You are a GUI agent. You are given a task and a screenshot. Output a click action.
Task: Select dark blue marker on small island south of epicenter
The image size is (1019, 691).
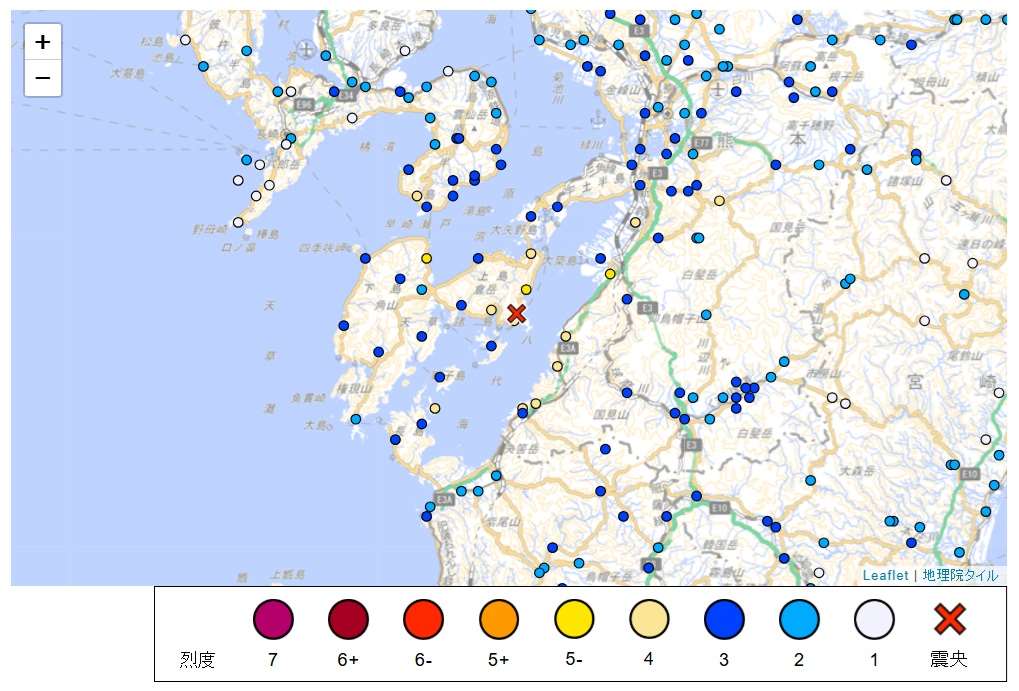coord(491,346)
